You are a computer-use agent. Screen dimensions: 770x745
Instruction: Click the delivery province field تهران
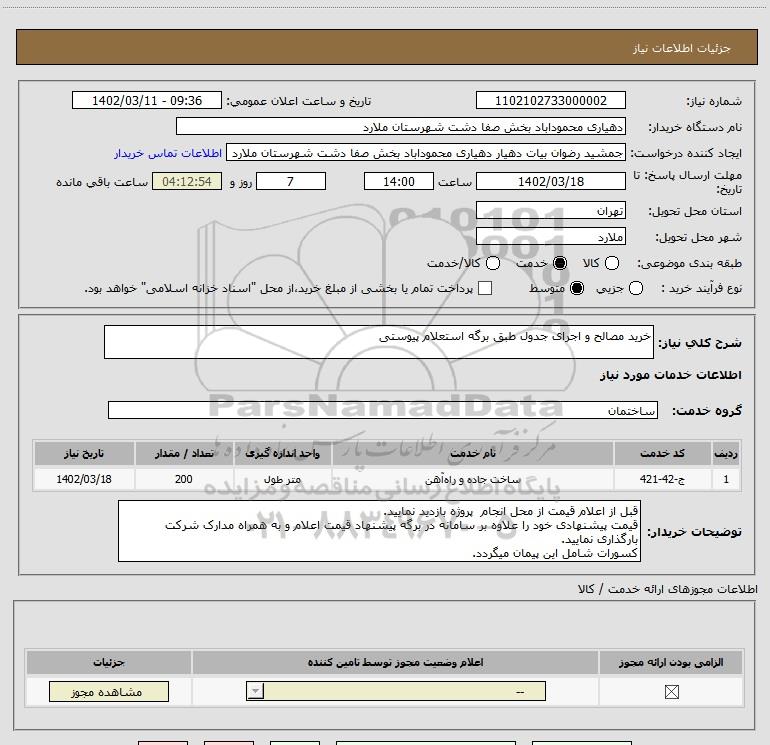click(550, 210)
